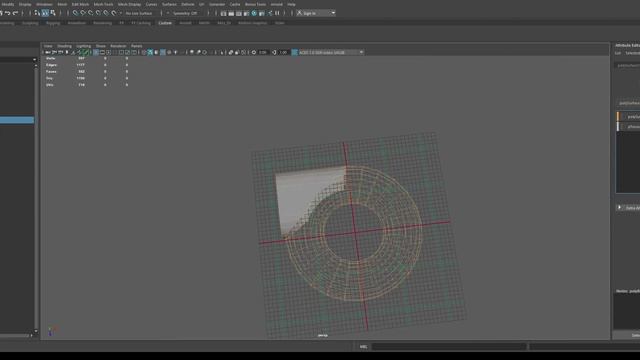The height and width of the screenshot is (360, 640).
Task: Pause viewport evaluation icon
Action: point(278,13)
